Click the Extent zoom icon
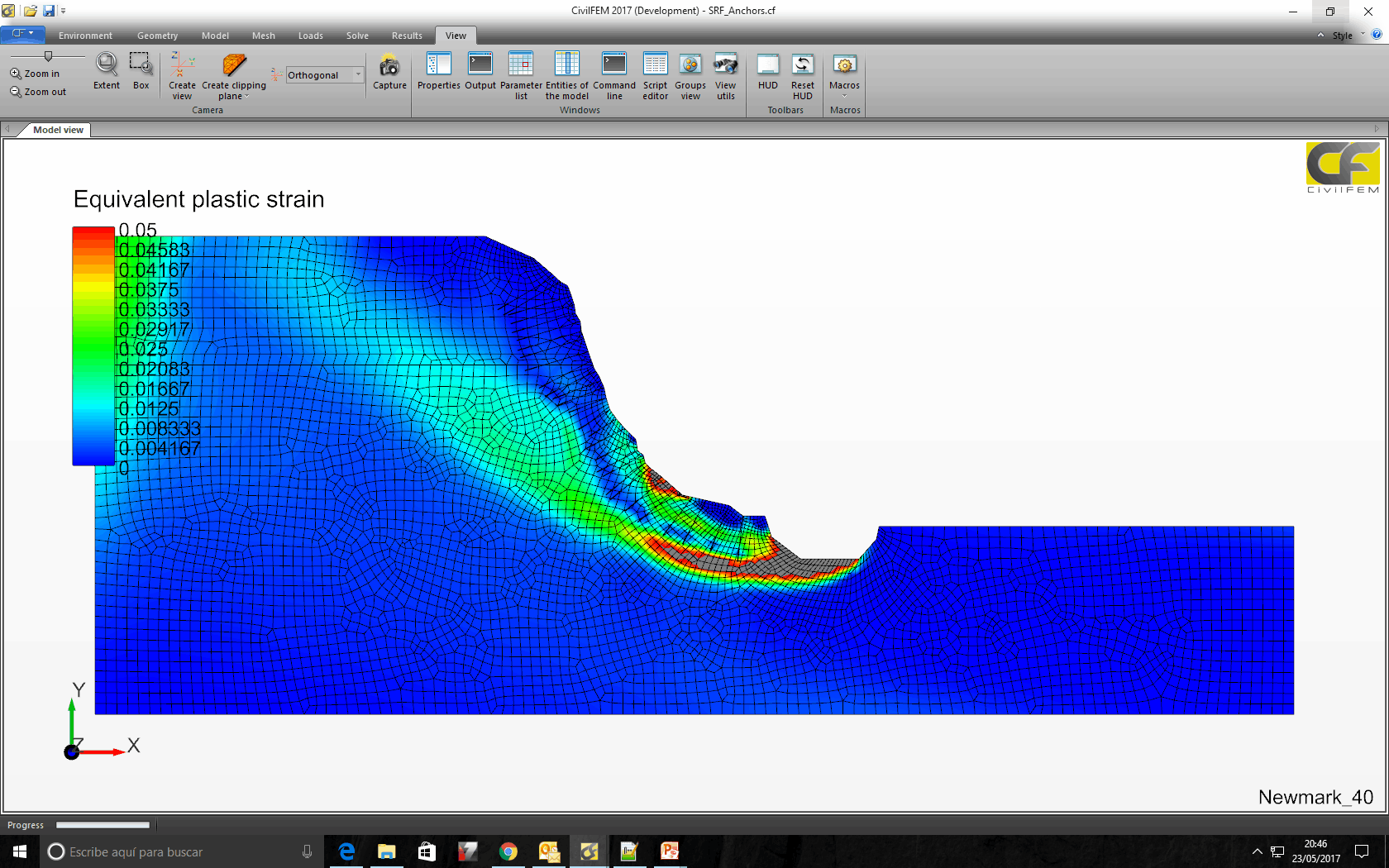This screenshot has height=868, width=1389. click(x=107, y=65)
